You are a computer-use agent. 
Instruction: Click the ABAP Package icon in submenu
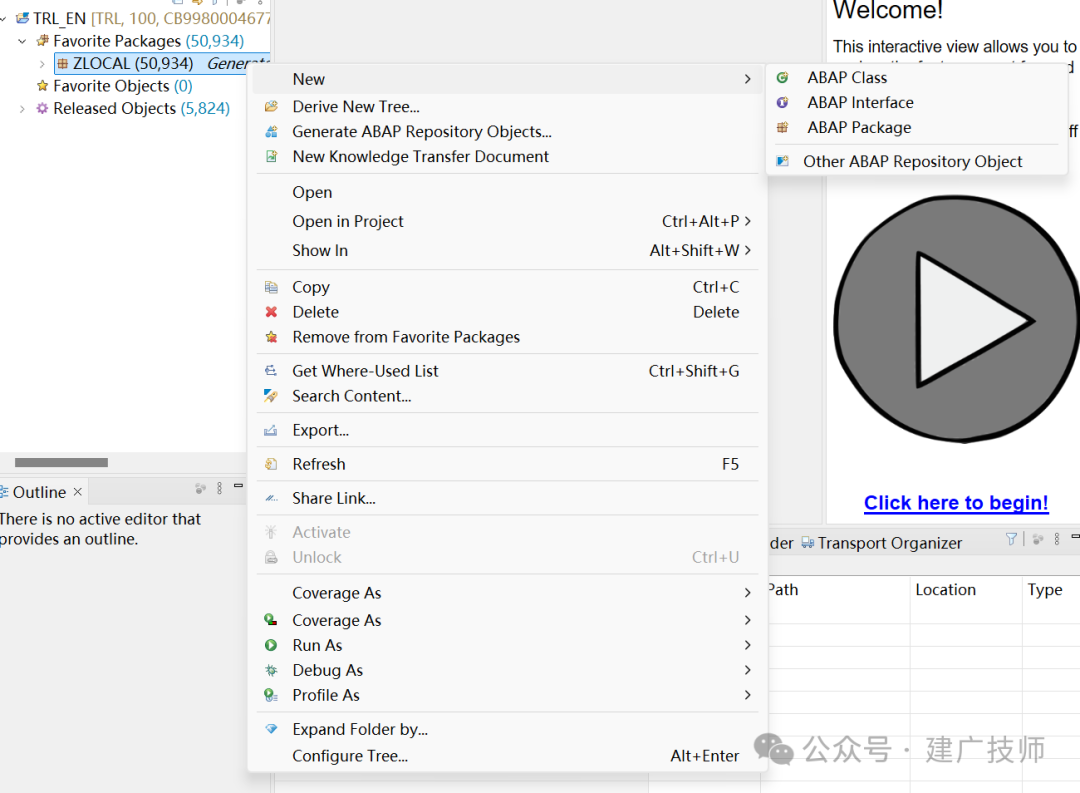(782, 127)
